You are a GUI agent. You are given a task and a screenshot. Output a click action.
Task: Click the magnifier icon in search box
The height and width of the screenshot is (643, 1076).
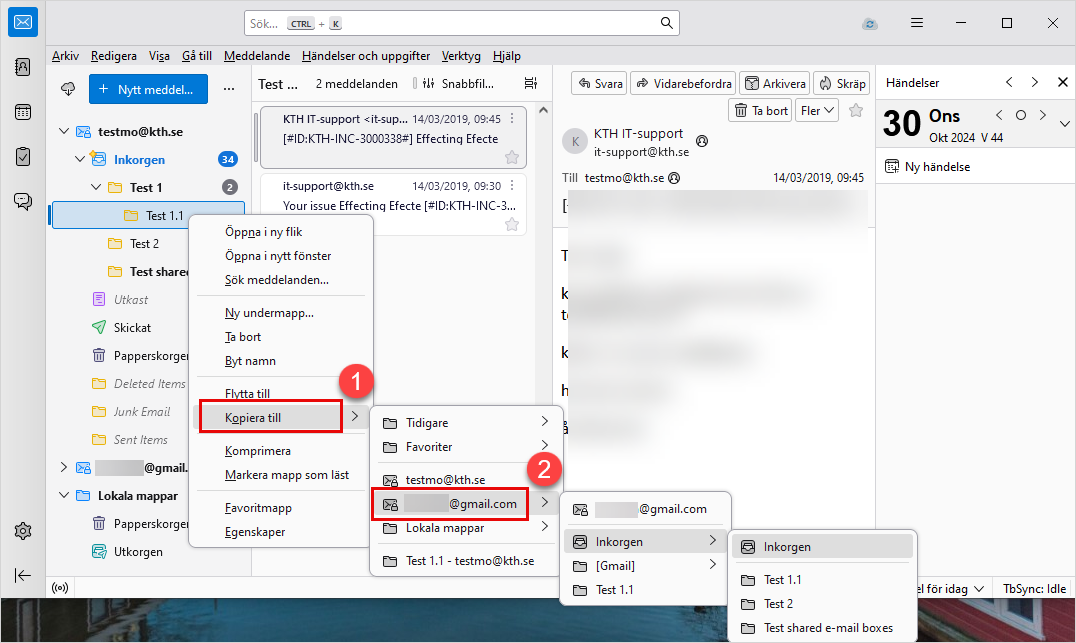(x=666, y=23)
